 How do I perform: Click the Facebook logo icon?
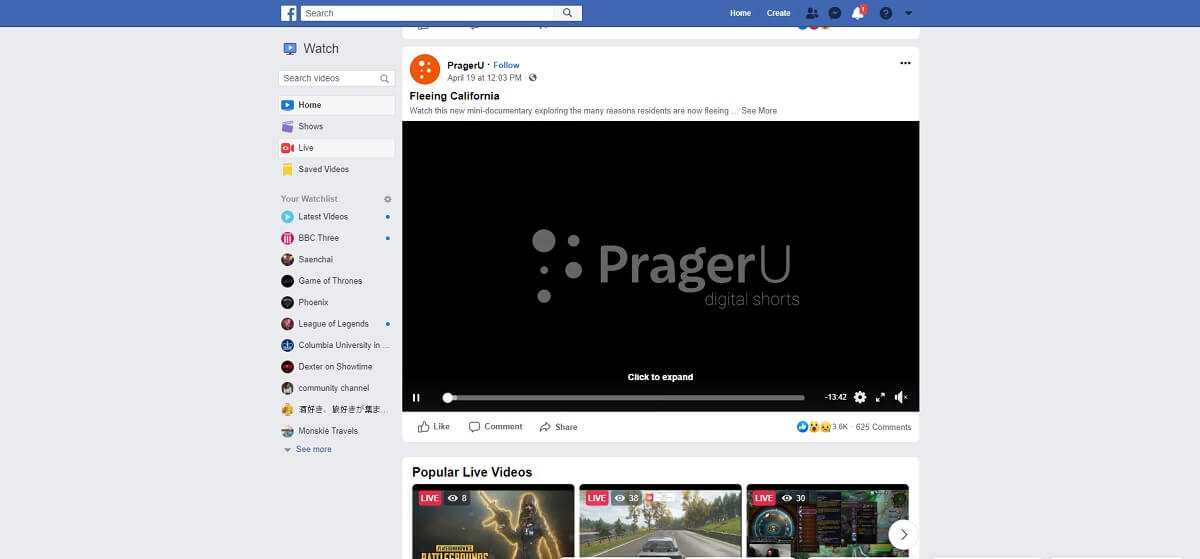(289, 13)
